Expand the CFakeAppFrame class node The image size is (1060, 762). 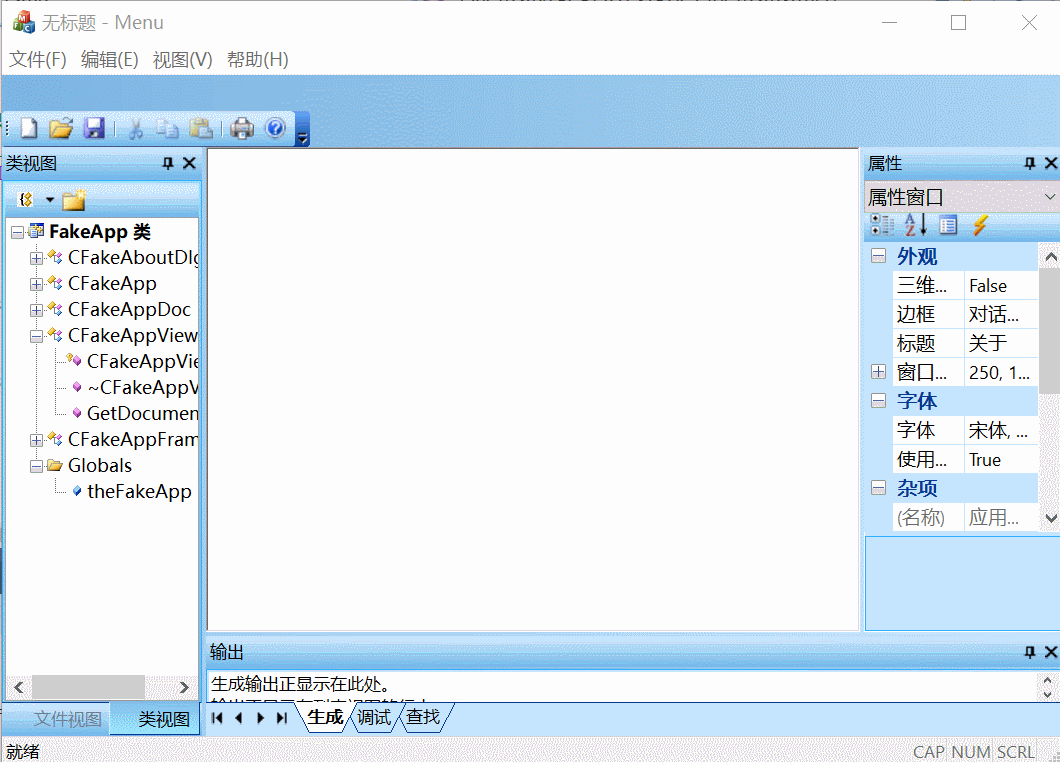(37, 440)
